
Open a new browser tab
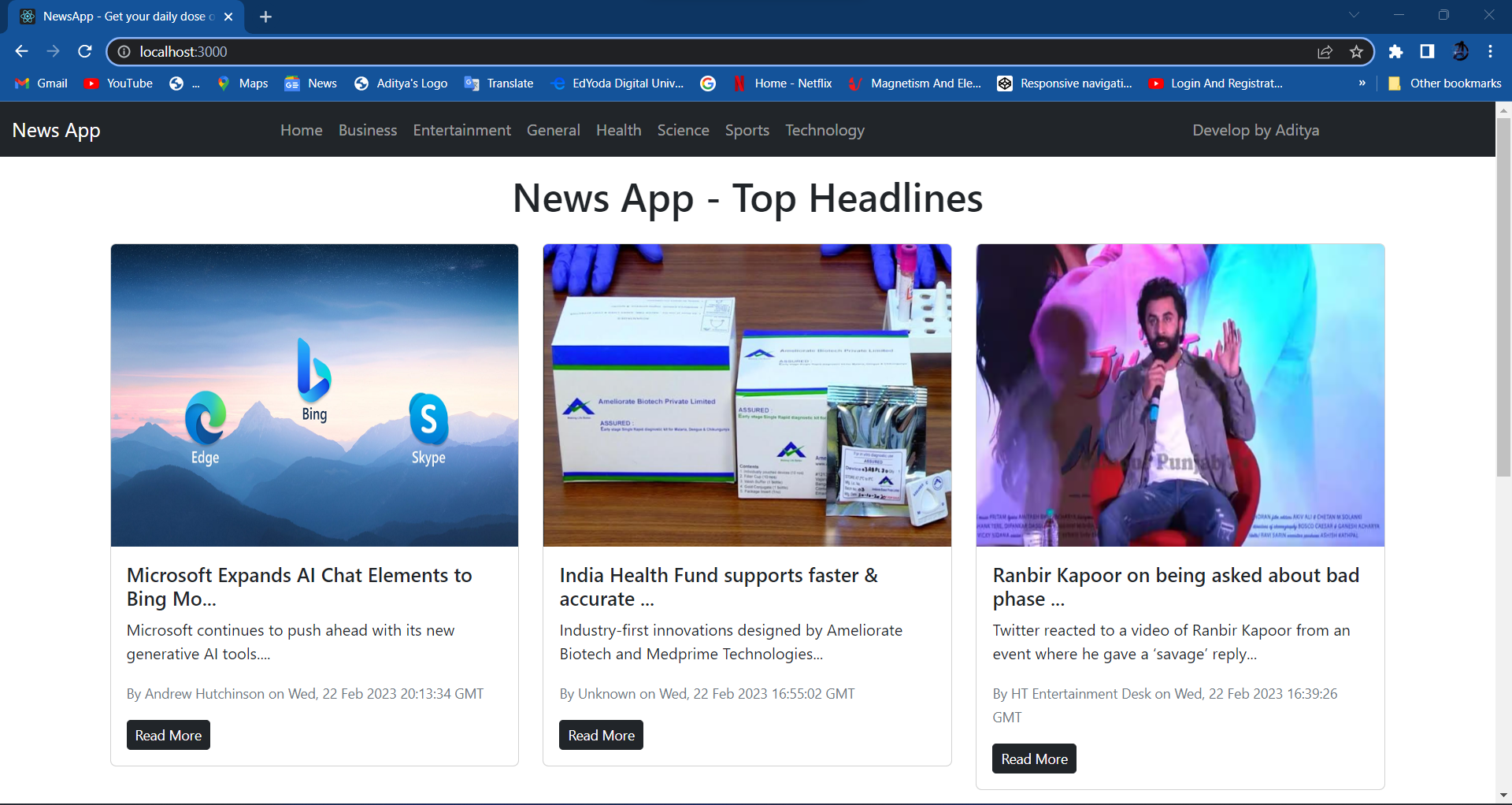tap(265, 17)
